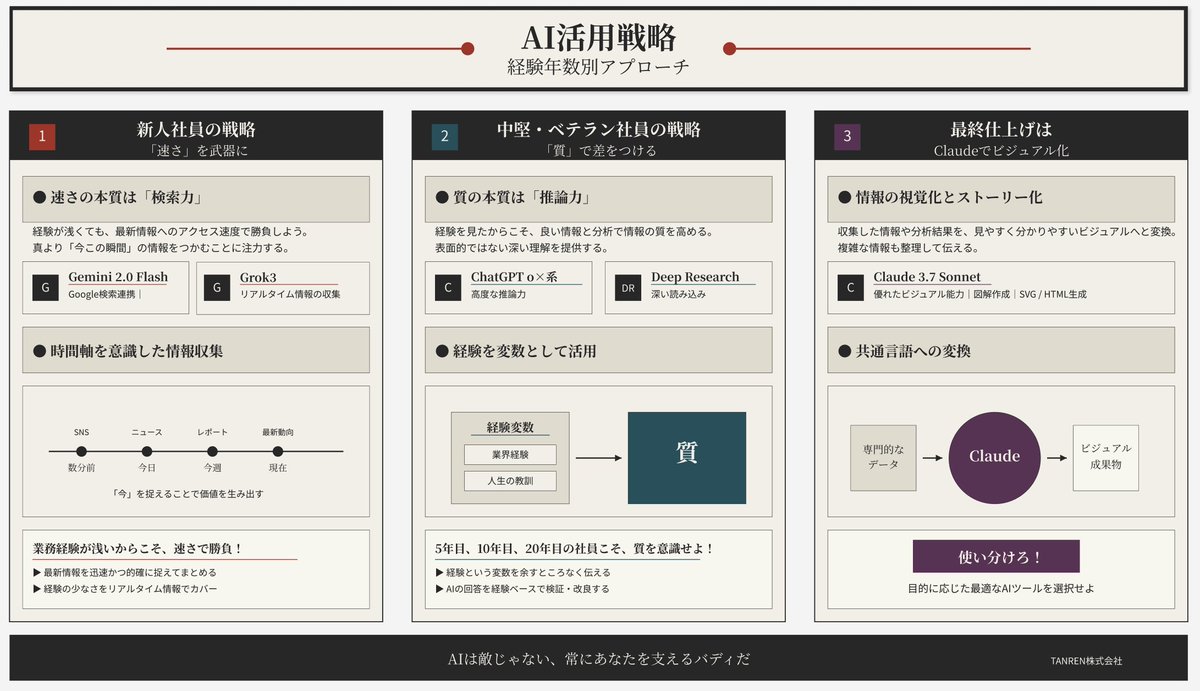Click the teal number 2 badge
The width and height of the screenshot is (1200, 691).
click(445, 137)
